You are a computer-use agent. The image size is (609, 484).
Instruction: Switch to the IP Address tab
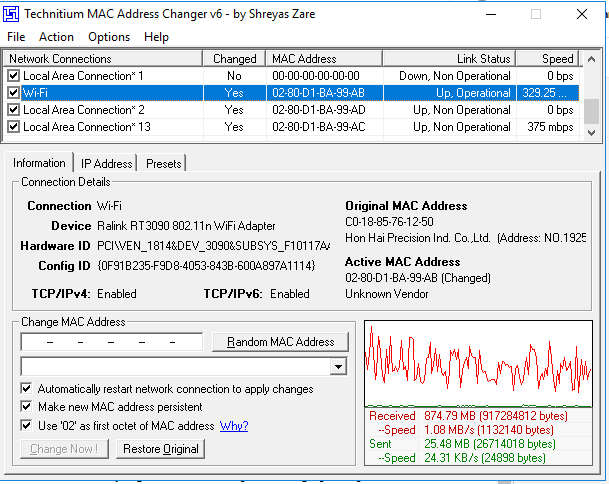[106, 164]
